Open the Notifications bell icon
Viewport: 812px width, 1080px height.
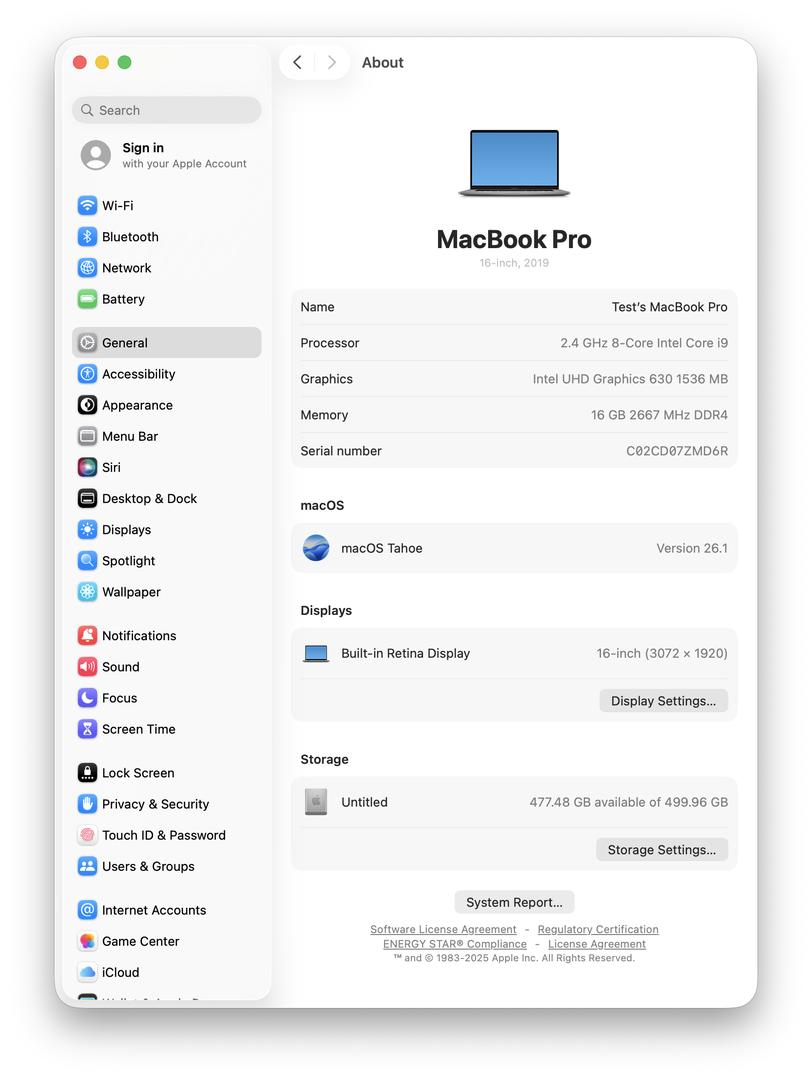pos(87,635)
